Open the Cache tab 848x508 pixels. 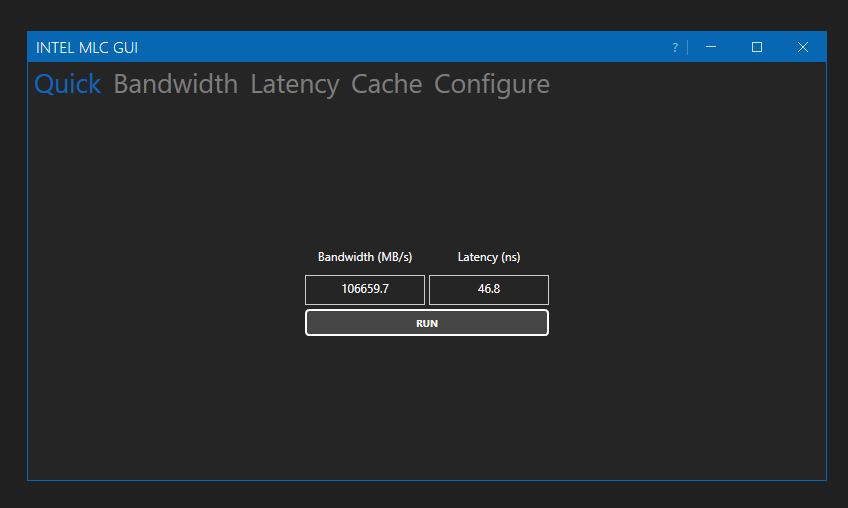click(387, 84)
